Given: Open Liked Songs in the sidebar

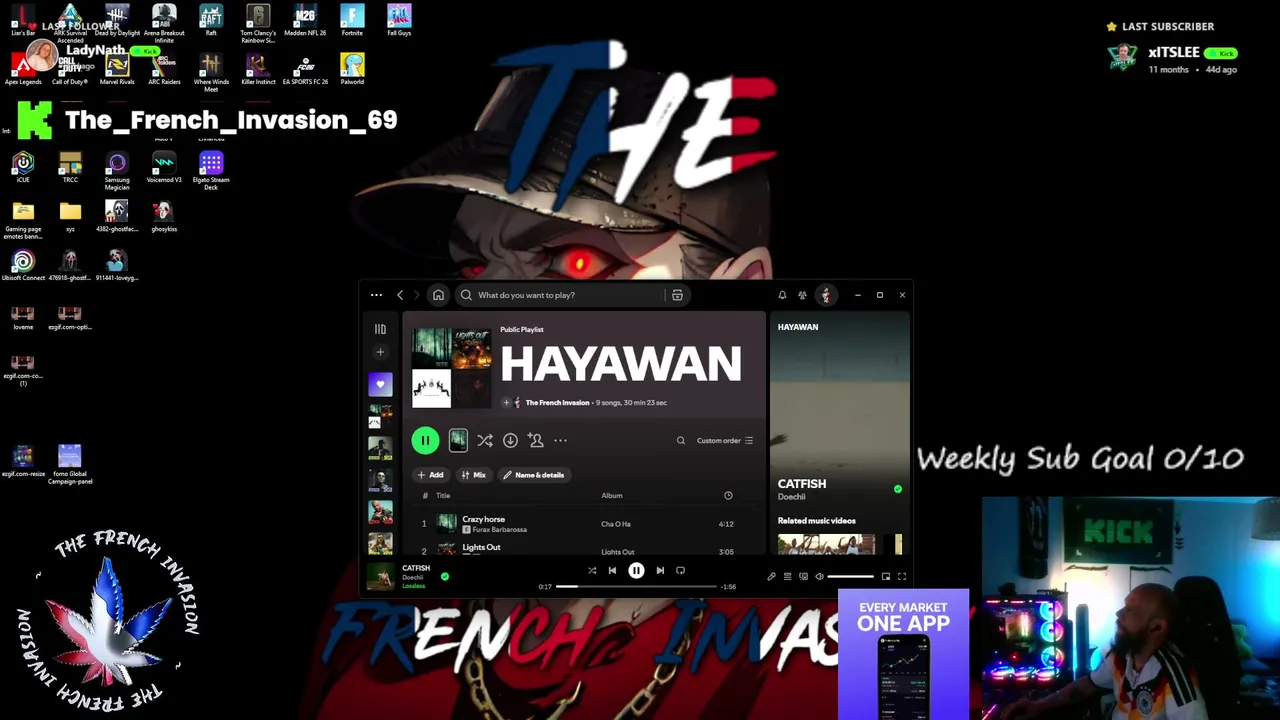Looking at the screenshot, I should 380,384.
